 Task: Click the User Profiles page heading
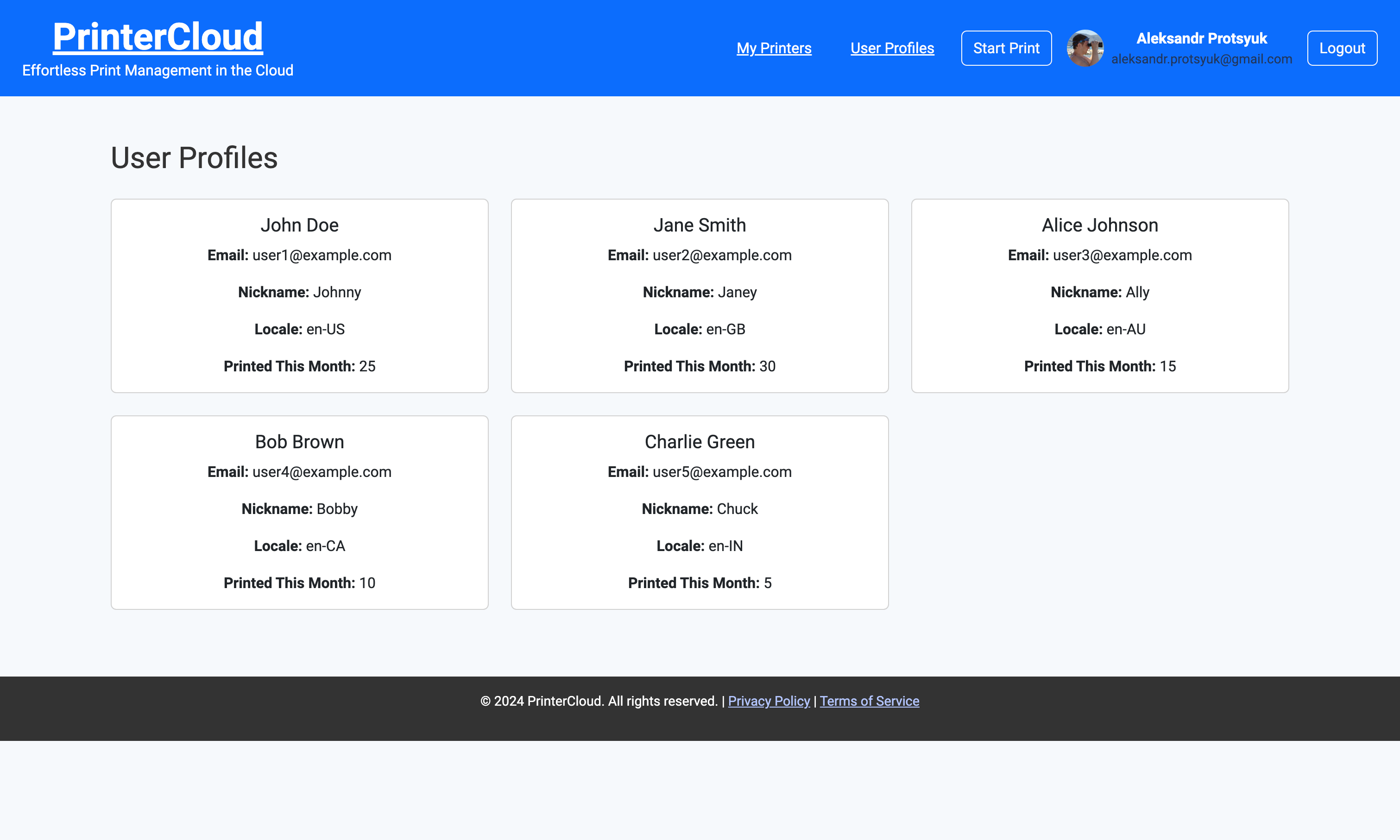(x=194, y=157)
